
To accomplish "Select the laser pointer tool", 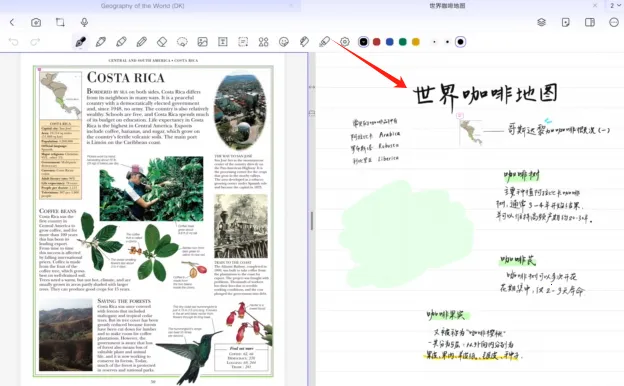I will [x=324, y=42].
